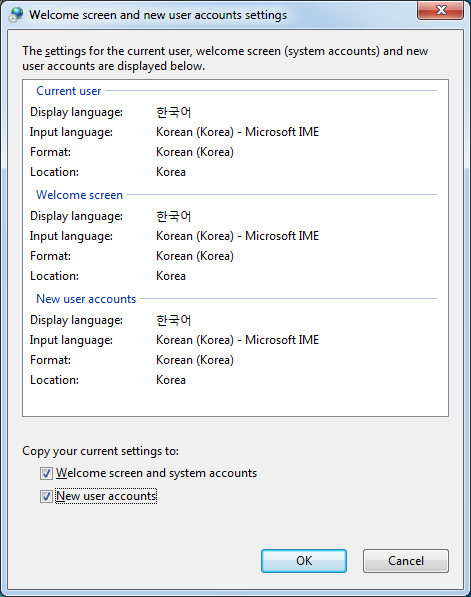Click the dialog title text
Image resolution: width=471 pixels, height=597 pixels.
[158, 15]
